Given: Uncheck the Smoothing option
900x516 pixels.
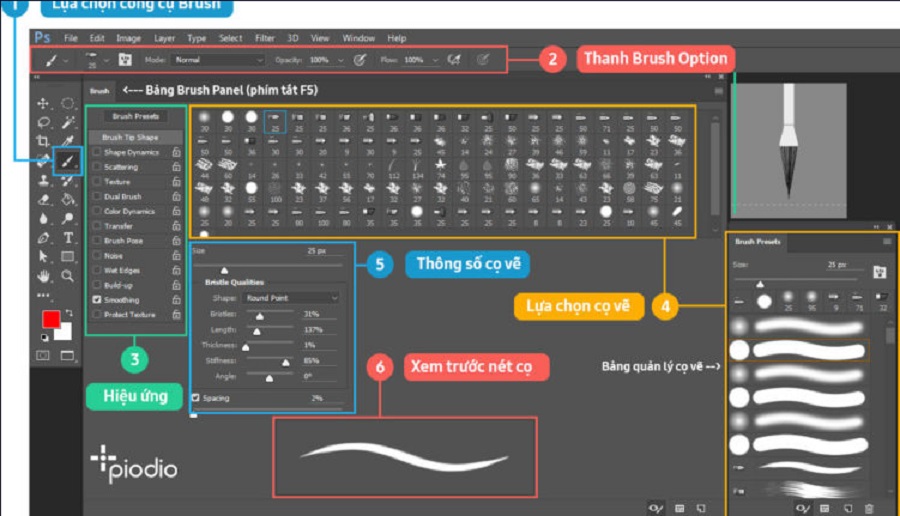Looking at the screenshot, I should [x=97, y=300].
